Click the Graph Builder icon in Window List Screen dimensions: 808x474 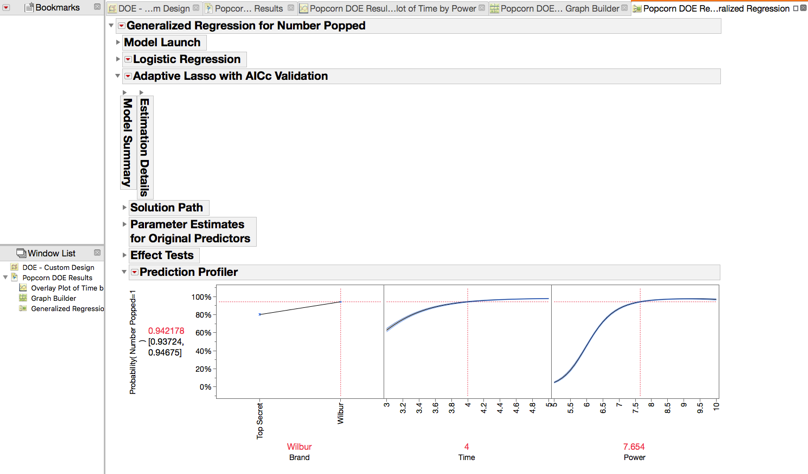[23, 298]
